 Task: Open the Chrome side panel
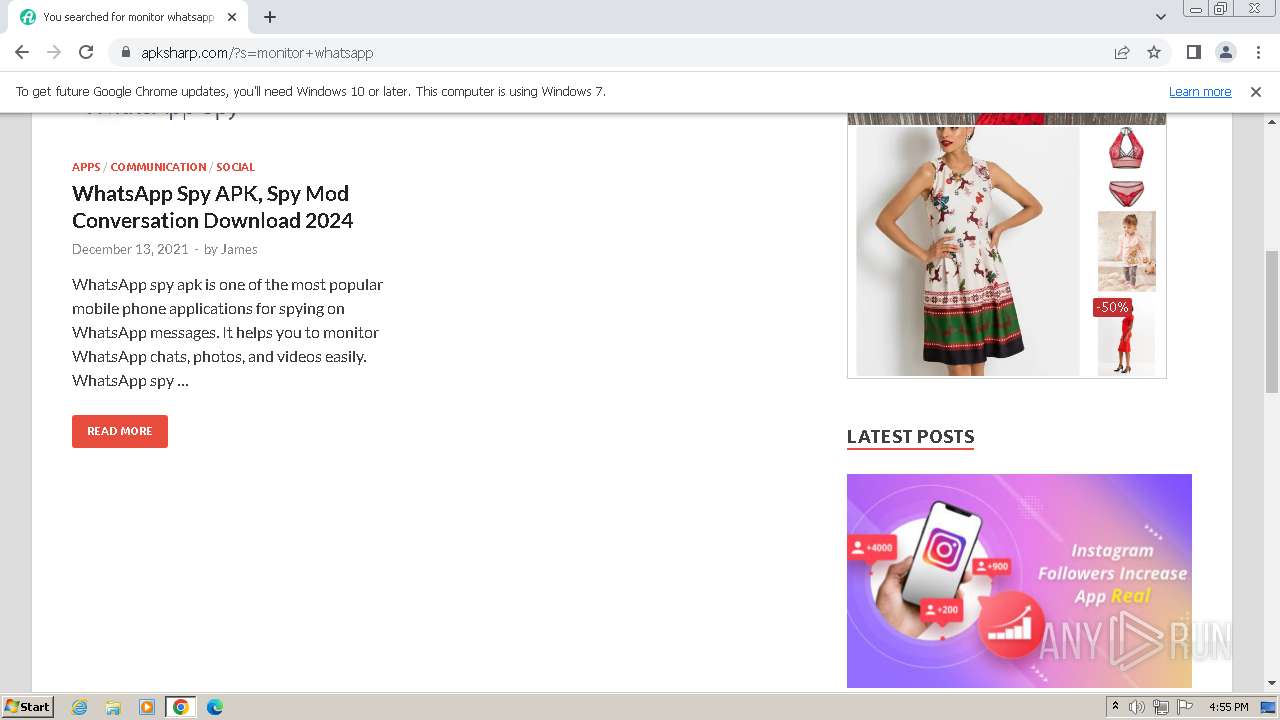pos(1193,52)
